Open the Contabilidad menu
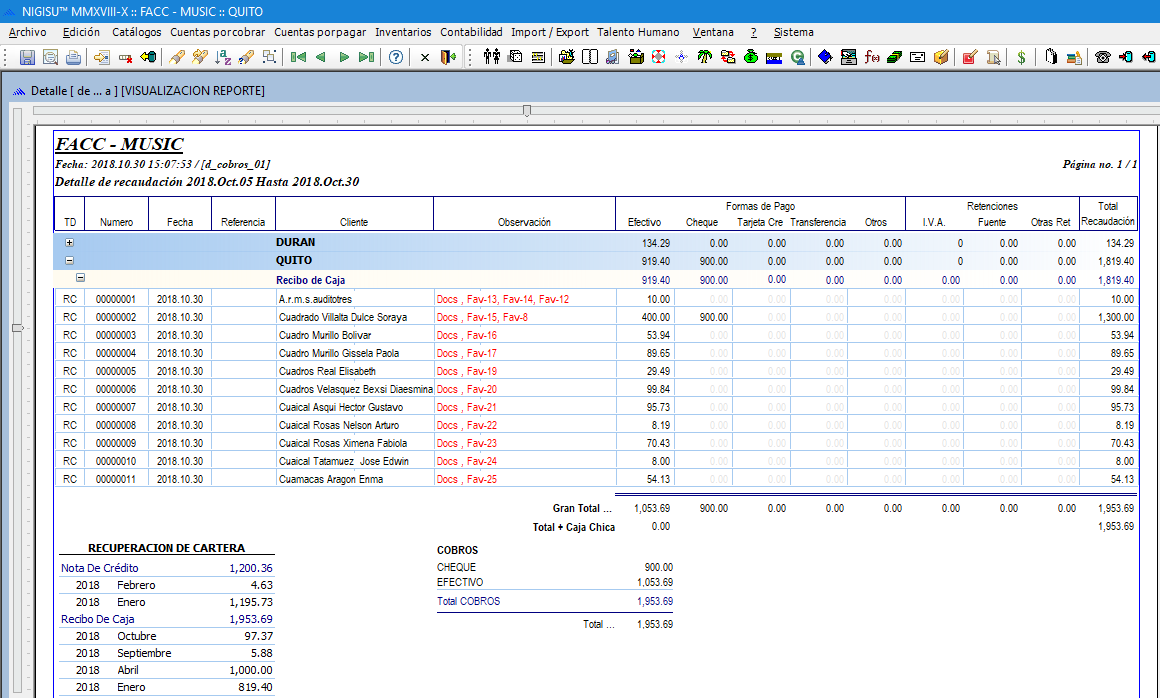This screenshot has width=1160, height=698. pos(472,32)
